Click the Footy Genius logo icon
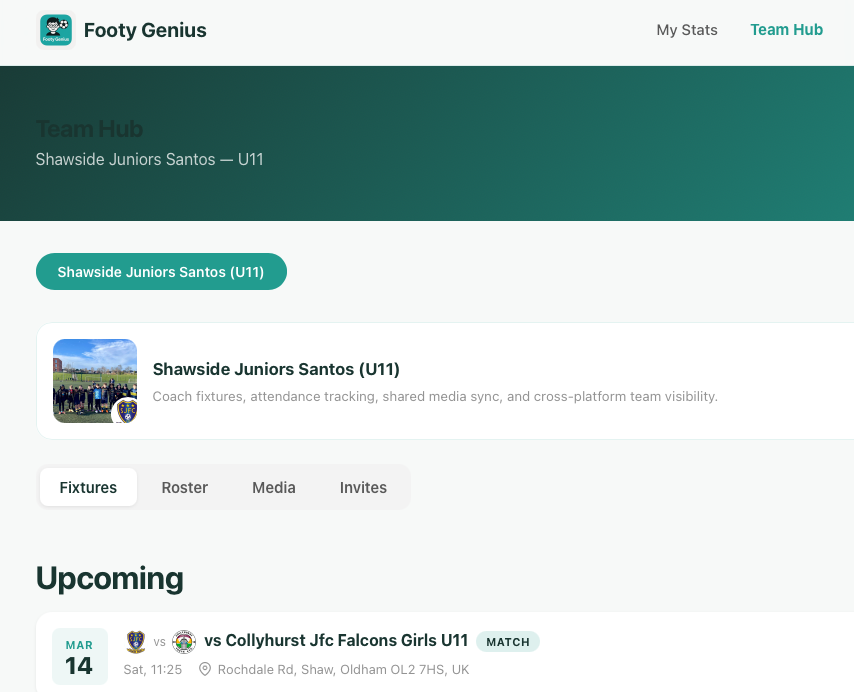 tap(55, 30)
